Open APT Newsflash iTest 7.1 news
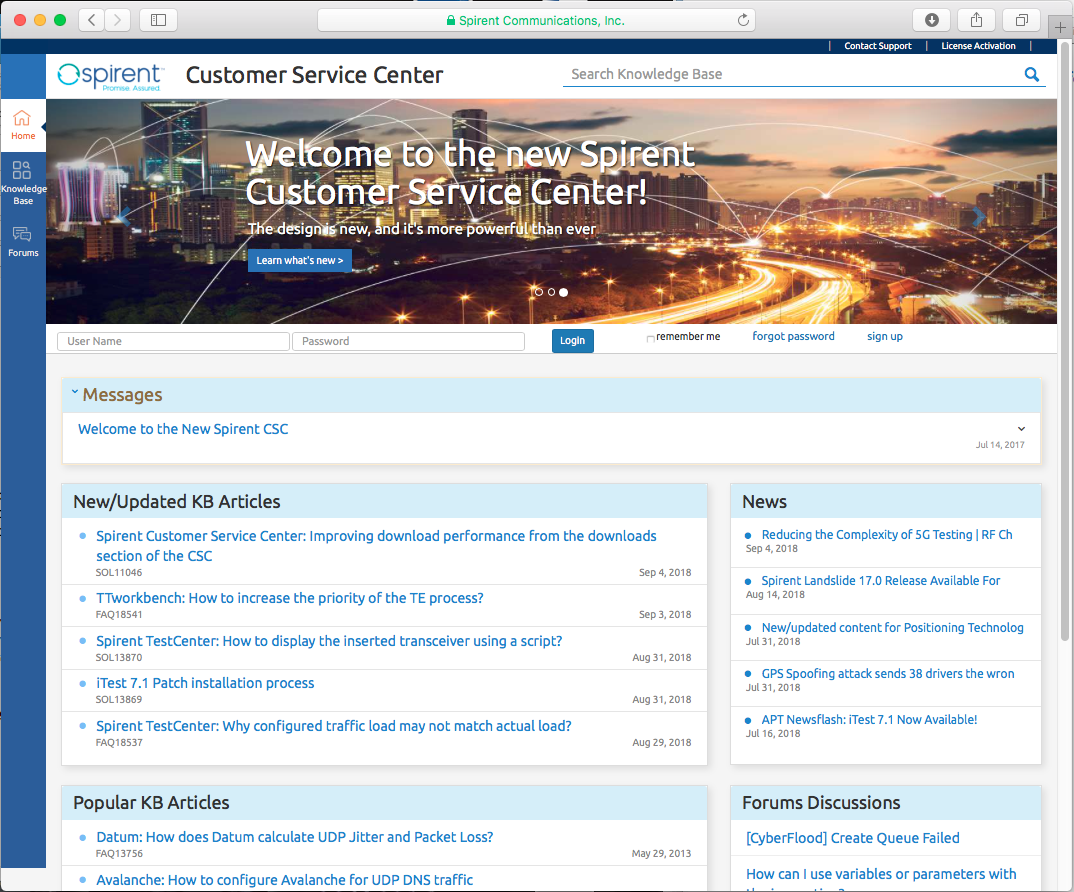 pyautogui.click(x=869, y=719)
